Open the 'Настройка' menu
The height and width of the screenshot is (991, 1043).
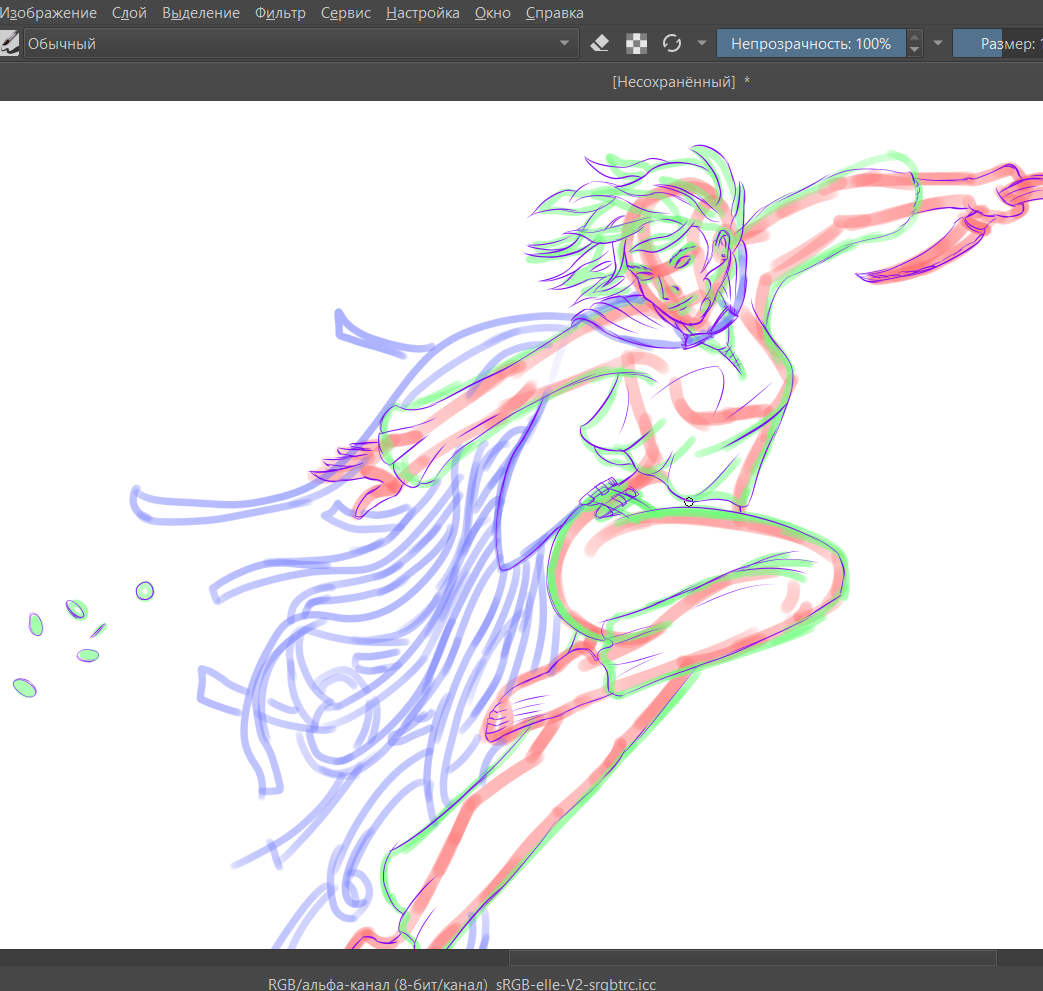[423, 13]
